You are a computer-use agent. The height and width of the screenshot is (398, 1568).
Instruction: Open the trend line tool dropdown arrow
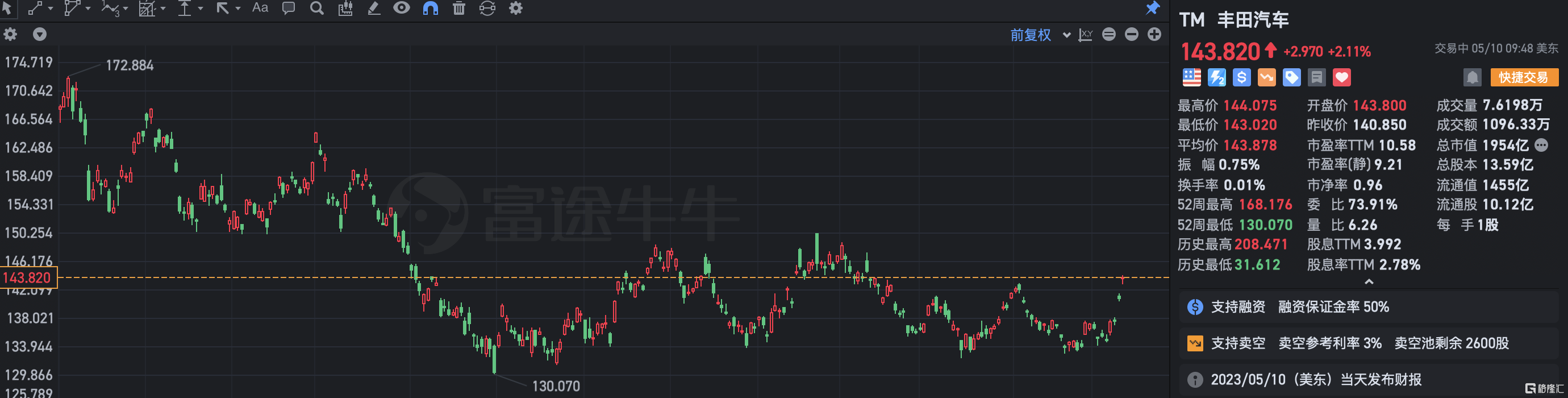(50, 9)
